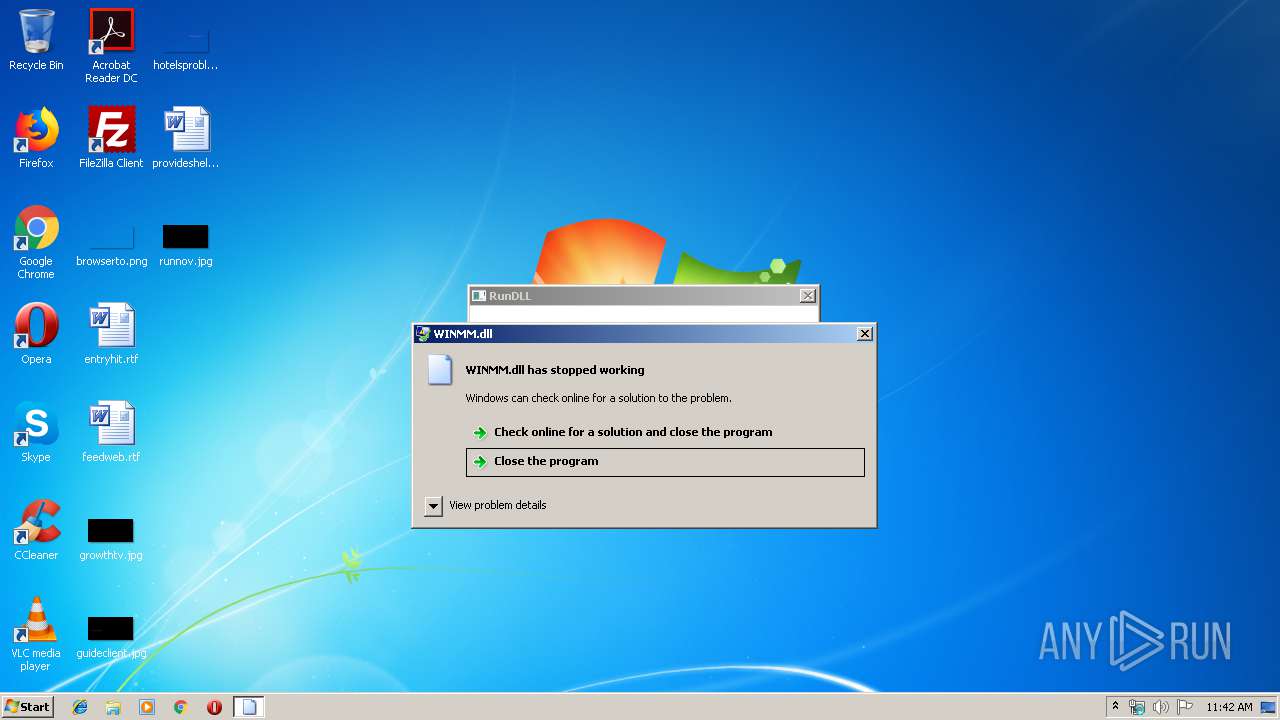Open the Recycle Bin desktop icon

(x=36, y=40)
